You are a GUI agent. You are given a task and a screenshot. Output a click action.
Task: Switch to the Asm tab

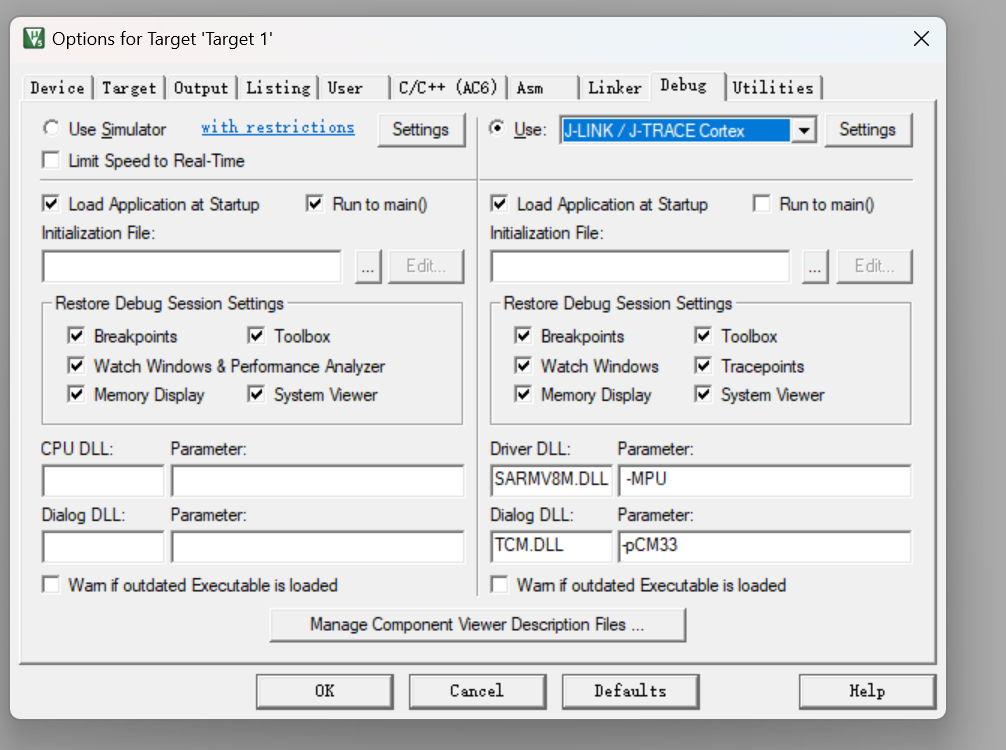(x=543, y=88)
